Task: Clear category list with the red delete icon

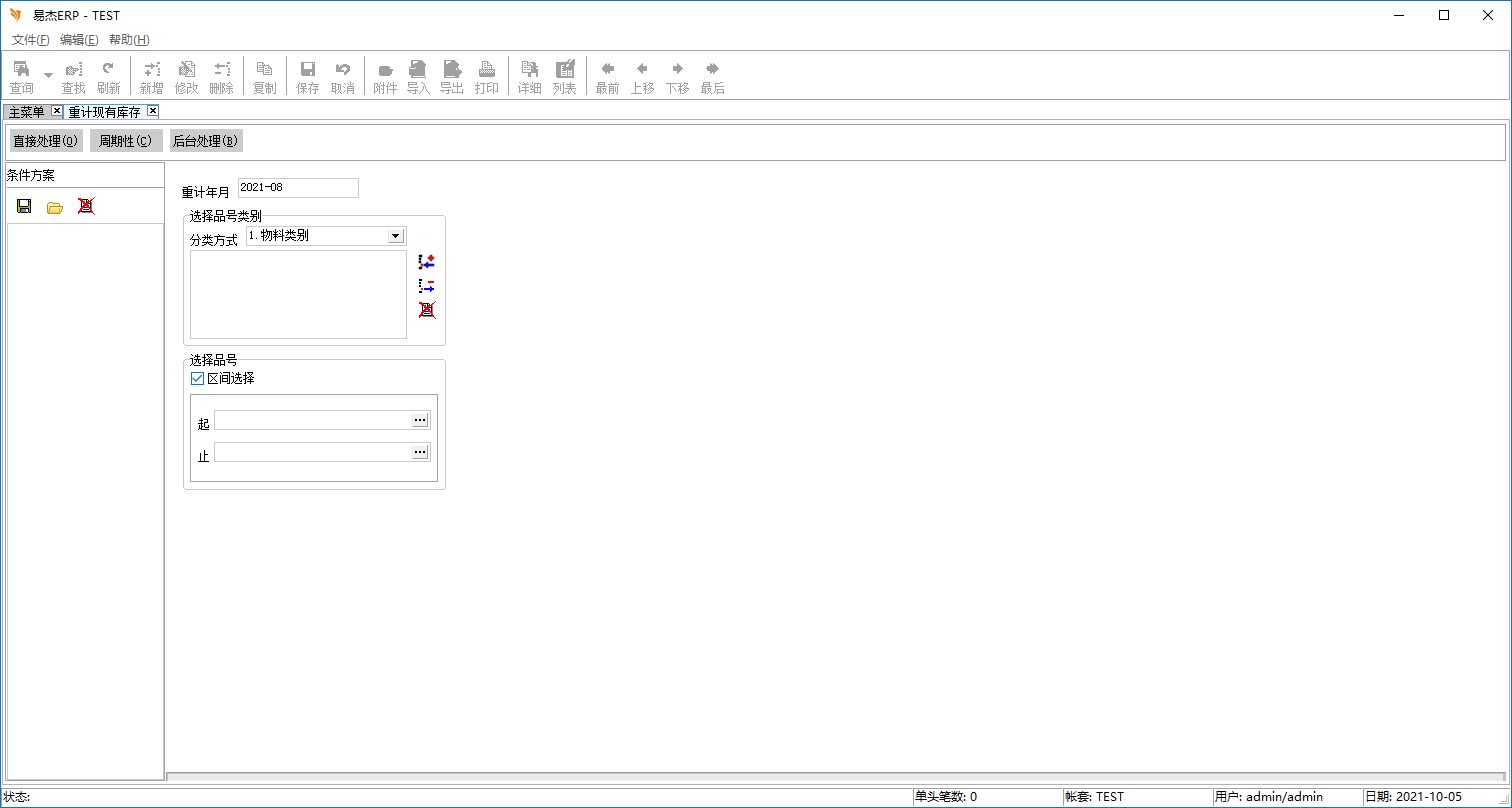Action: coord(427,310)
